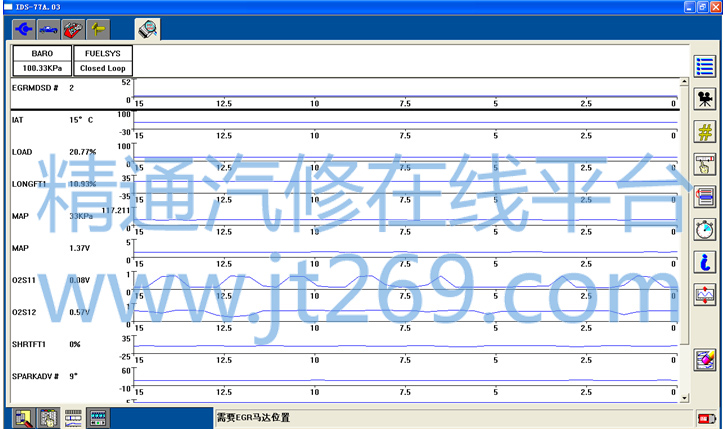This screenshot has width=725, height=429.
Task: Select the datalogger magnifier tab
Action: coord(147,29)
